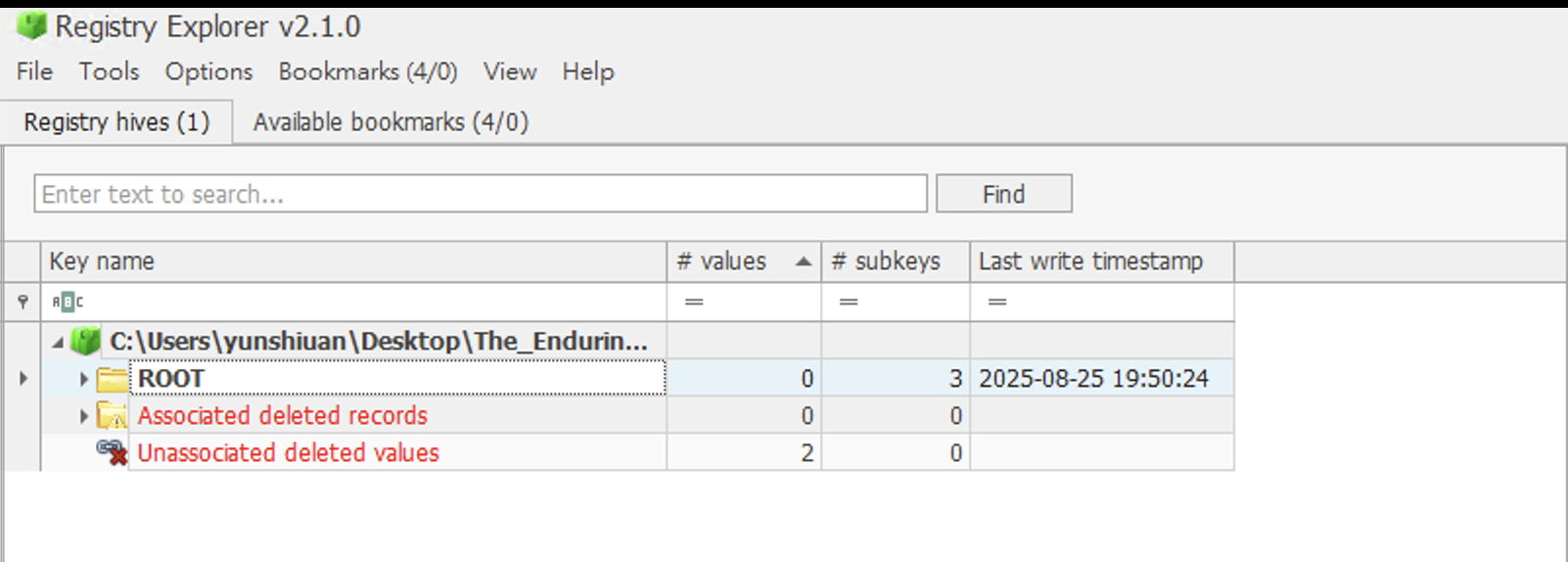This screenshot has height=562, width=1568.
Task: Click the Registry Explorer app icon in title bar
Action: (x=31, y=26)
